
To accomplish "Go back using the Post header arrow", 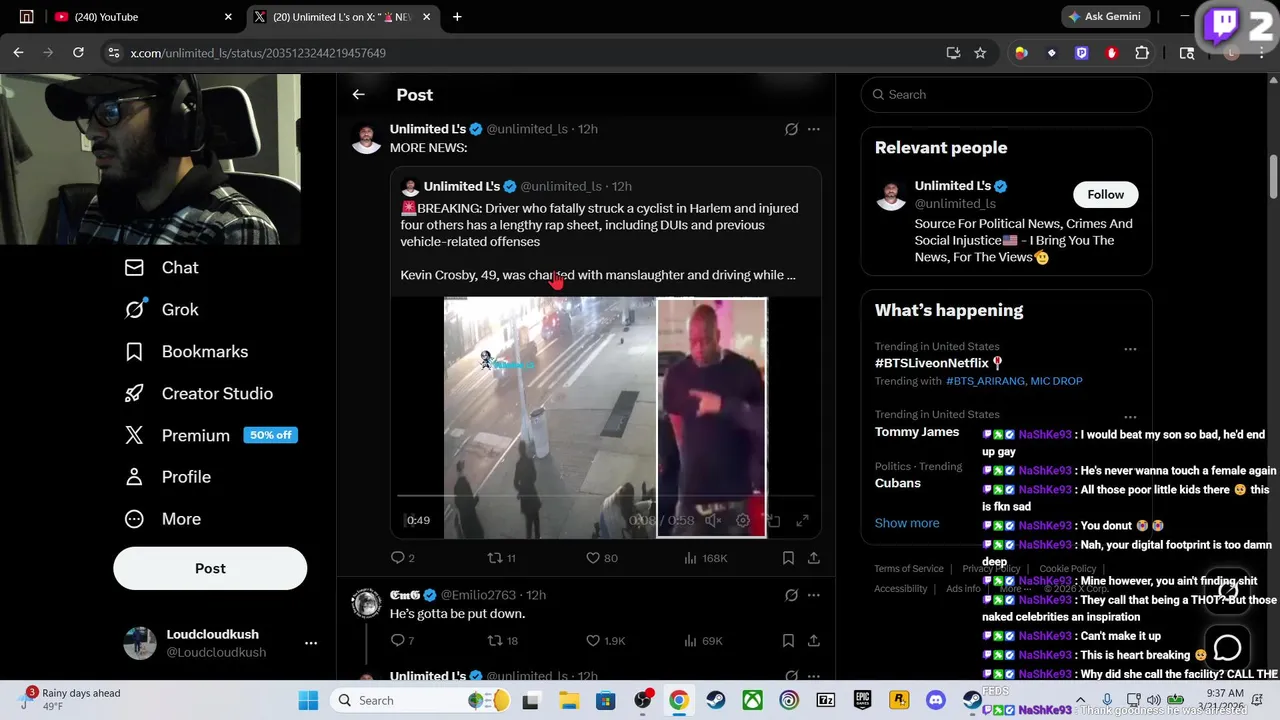I will (358, 94).
